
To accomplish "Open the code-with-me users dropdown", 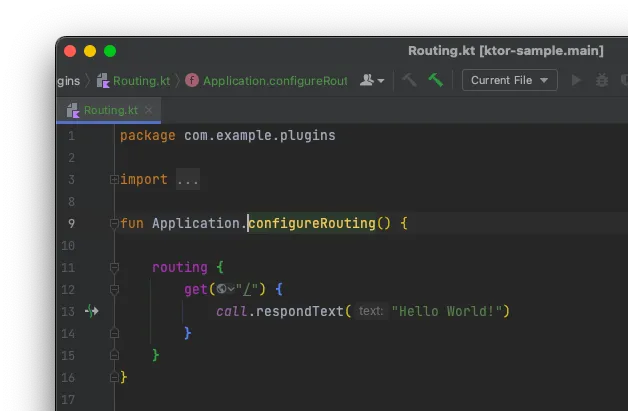I will [372, 80].
